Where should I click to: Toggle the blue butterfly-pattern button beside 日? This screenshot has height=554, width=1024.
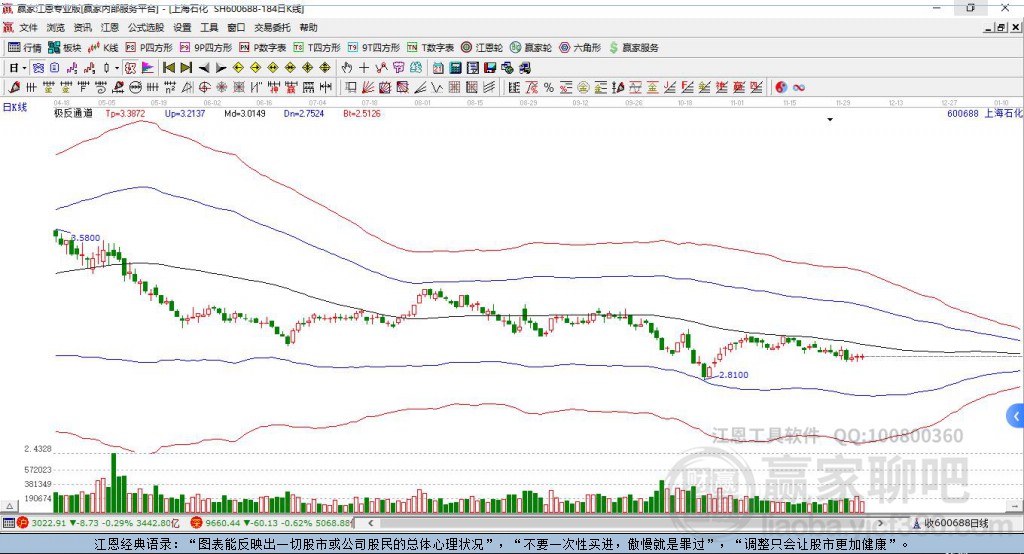pos(39,68)
